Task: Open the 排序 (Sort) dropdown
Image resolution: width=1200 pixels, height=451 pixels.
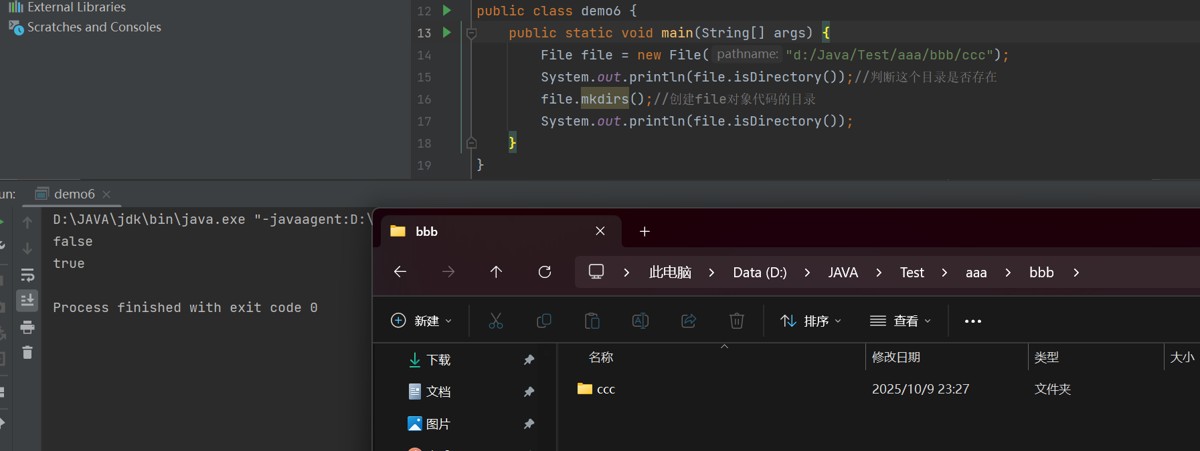Action: [x=811, y=321]
